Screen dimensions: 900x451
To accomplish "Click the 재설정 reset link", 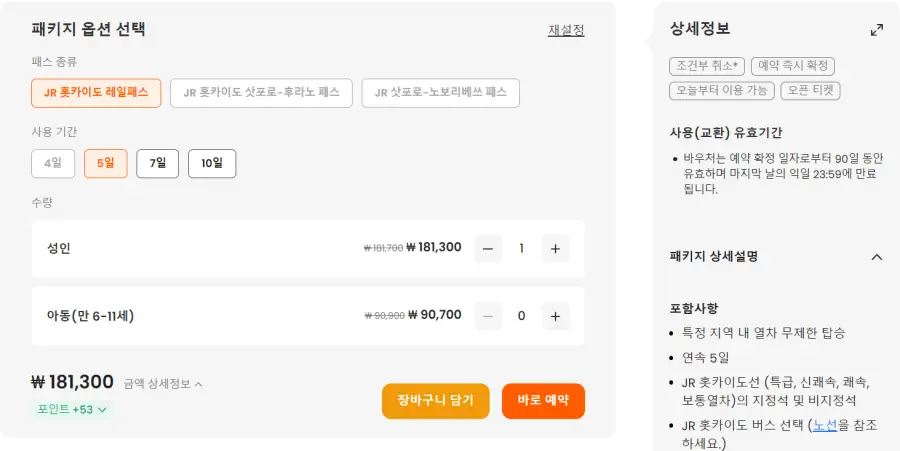I will click(x=566, y=30).
